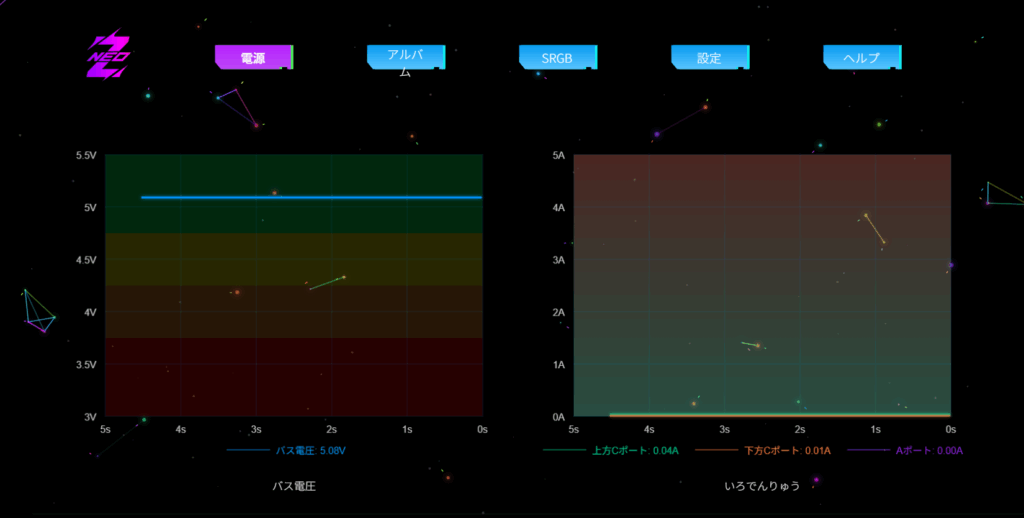Click the 5A axis label

coord(558,155)
